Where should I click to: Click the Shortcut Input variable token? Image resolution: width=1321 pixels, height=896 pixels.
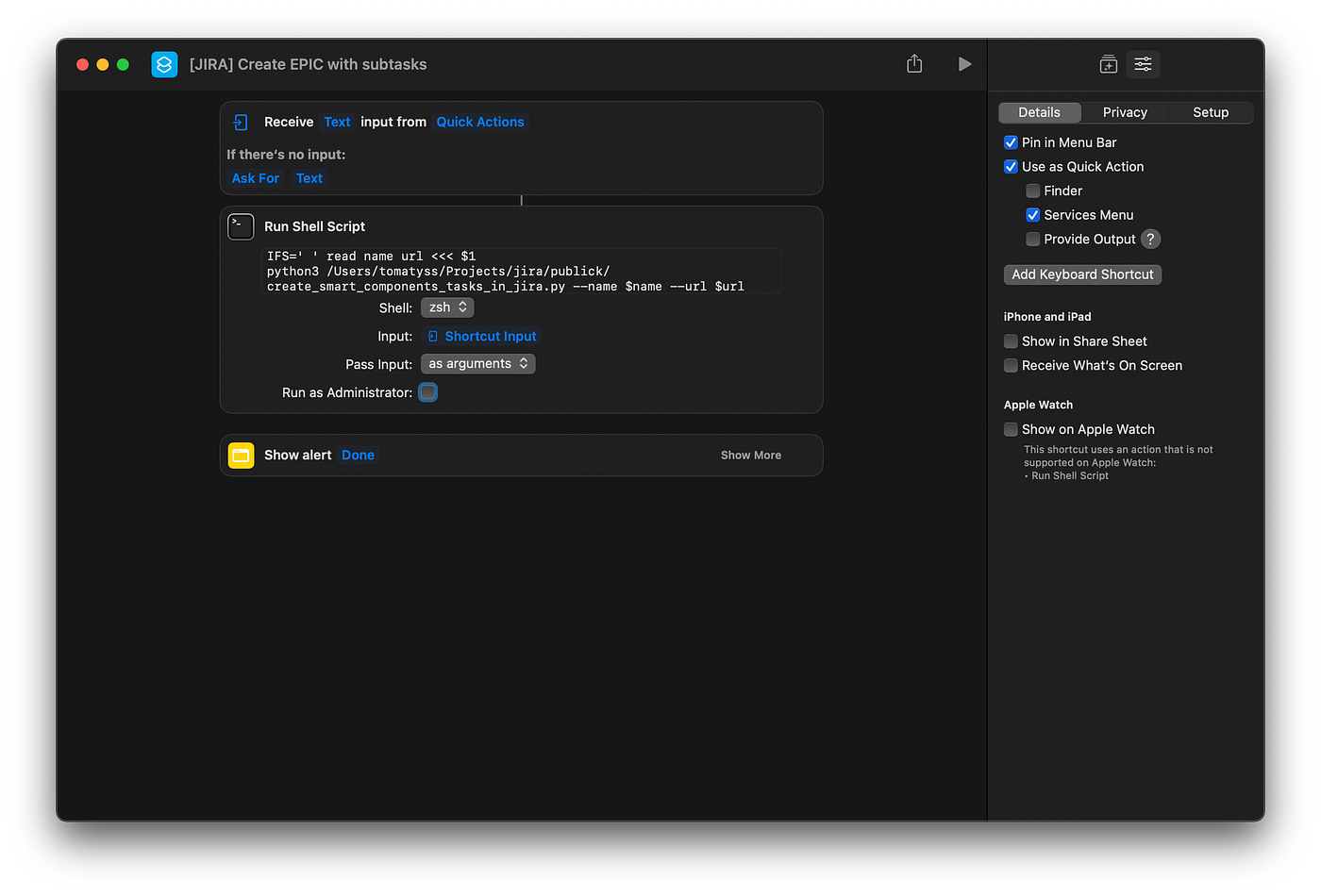pos(482,337)
